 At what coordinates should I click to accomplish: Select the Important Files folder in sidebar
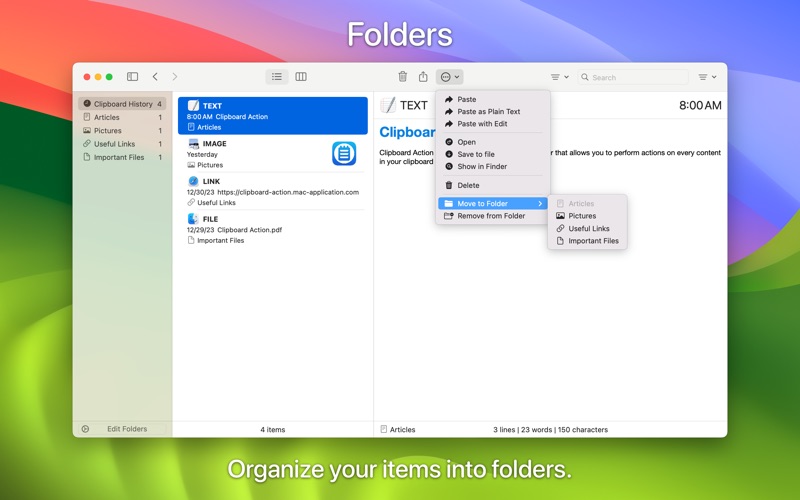coord(122,157)
